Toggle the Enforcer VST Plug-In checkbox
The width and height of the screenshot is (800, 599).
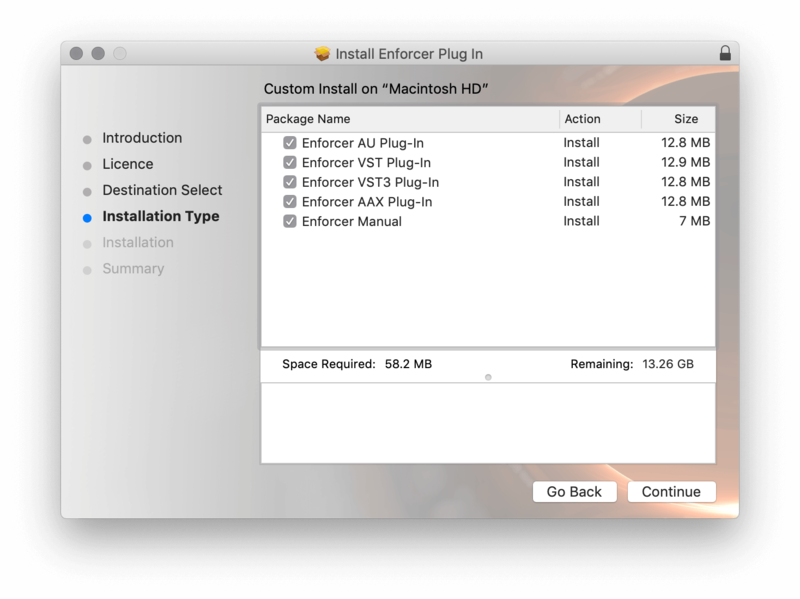coord(290,163)
